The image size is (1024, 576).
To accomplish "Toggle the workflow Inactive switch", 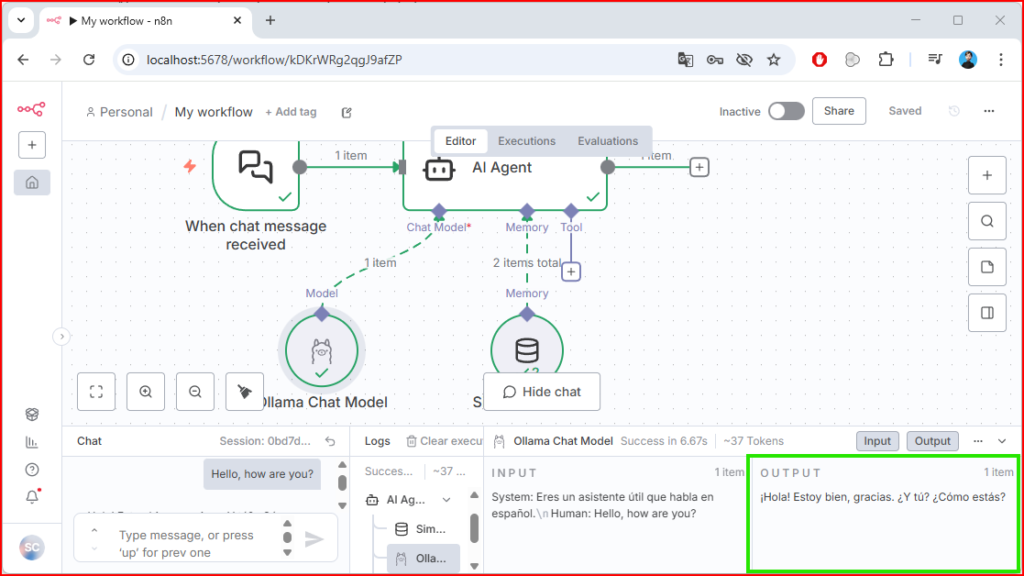I will 786,111.
